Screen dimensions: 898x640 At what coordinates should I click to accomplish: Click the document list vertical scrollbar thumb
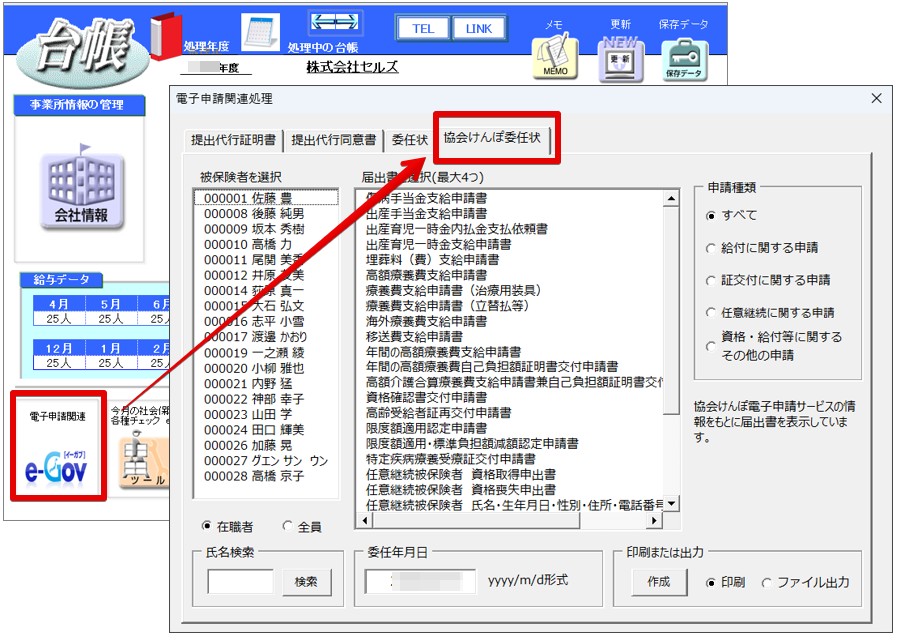[x=671, y=310]
